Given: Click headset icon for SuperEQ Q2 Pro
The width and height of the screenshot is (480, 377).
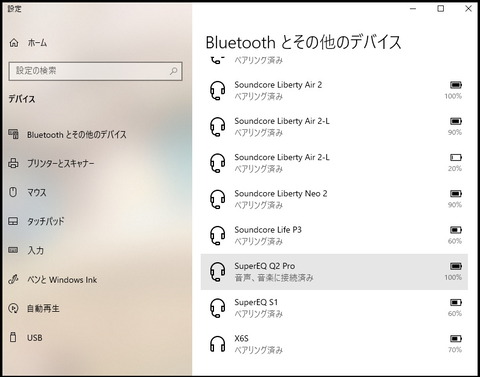Looking at the screenshot, I should tap(217, 272).
